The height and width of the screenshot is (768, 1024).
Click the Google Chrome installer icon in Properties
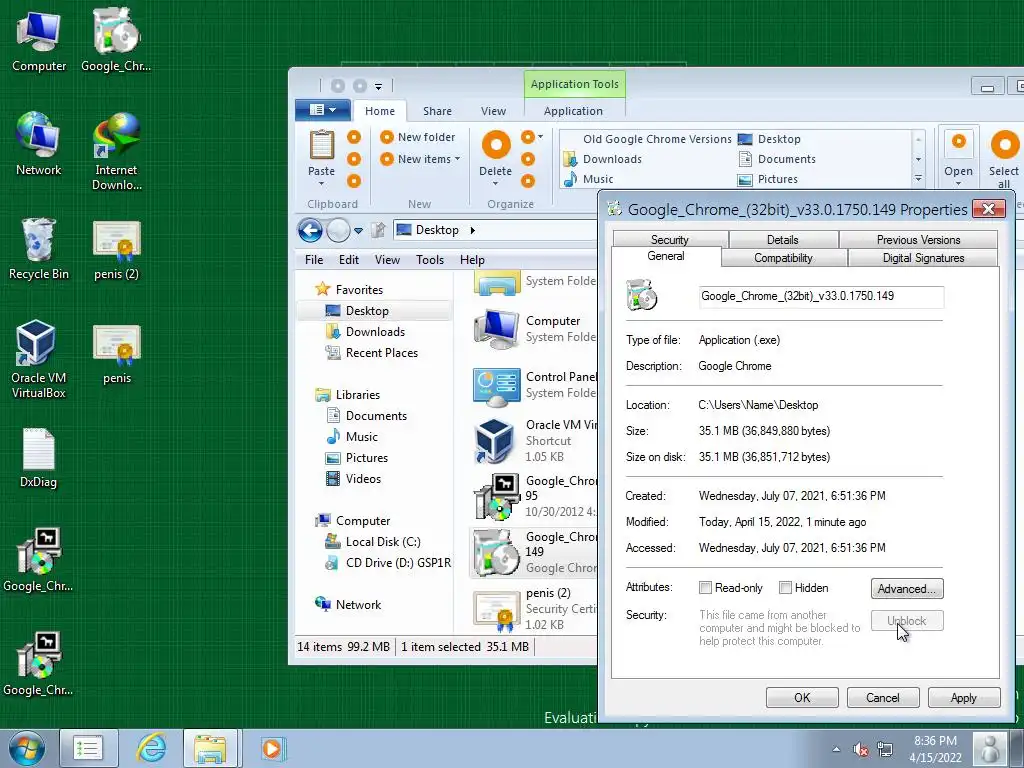pos(641,295)
